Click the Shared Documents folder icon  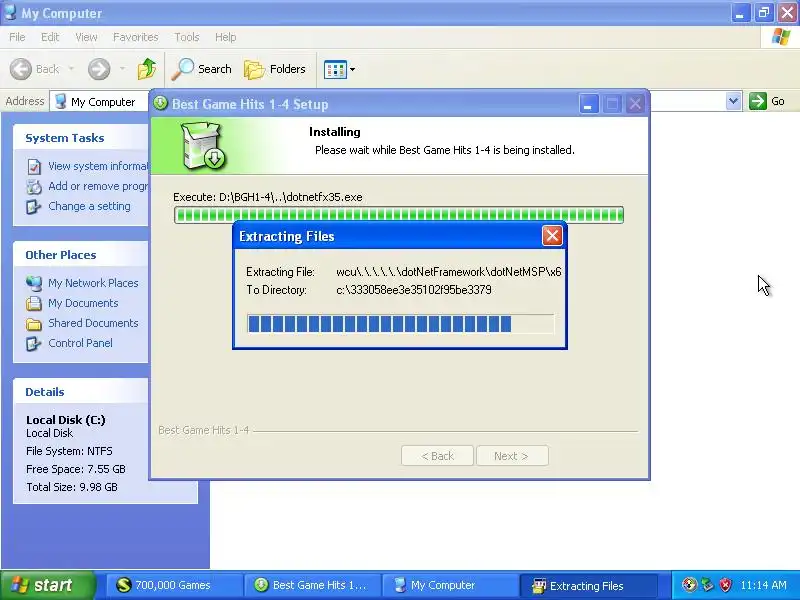[x=34, y=323]
